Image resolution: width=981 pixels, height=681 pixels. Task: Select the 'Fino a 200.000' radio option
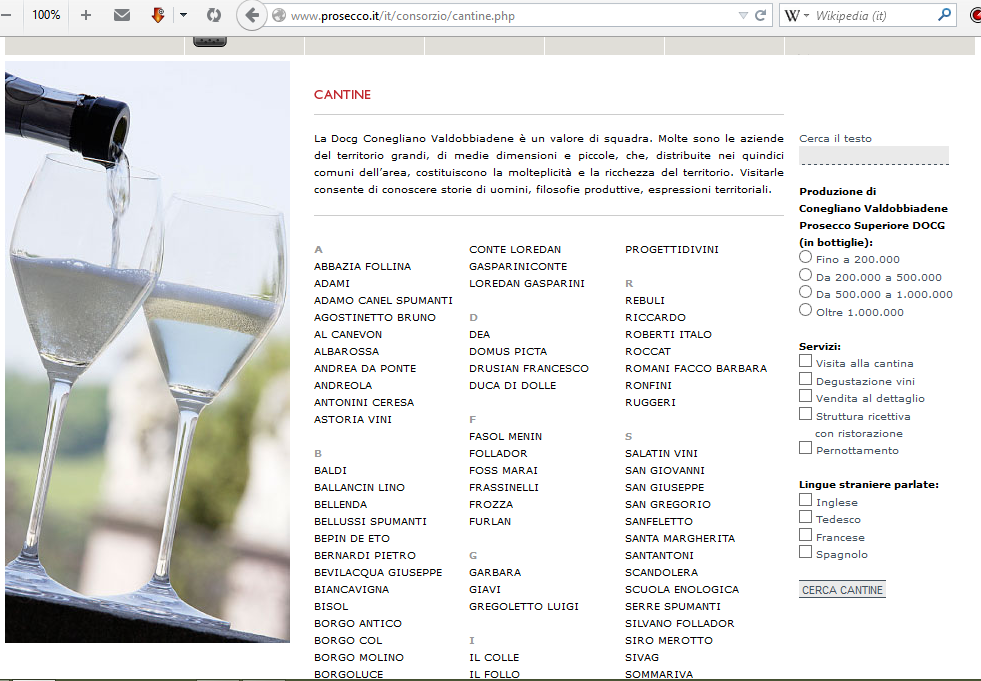coord(806,258)
